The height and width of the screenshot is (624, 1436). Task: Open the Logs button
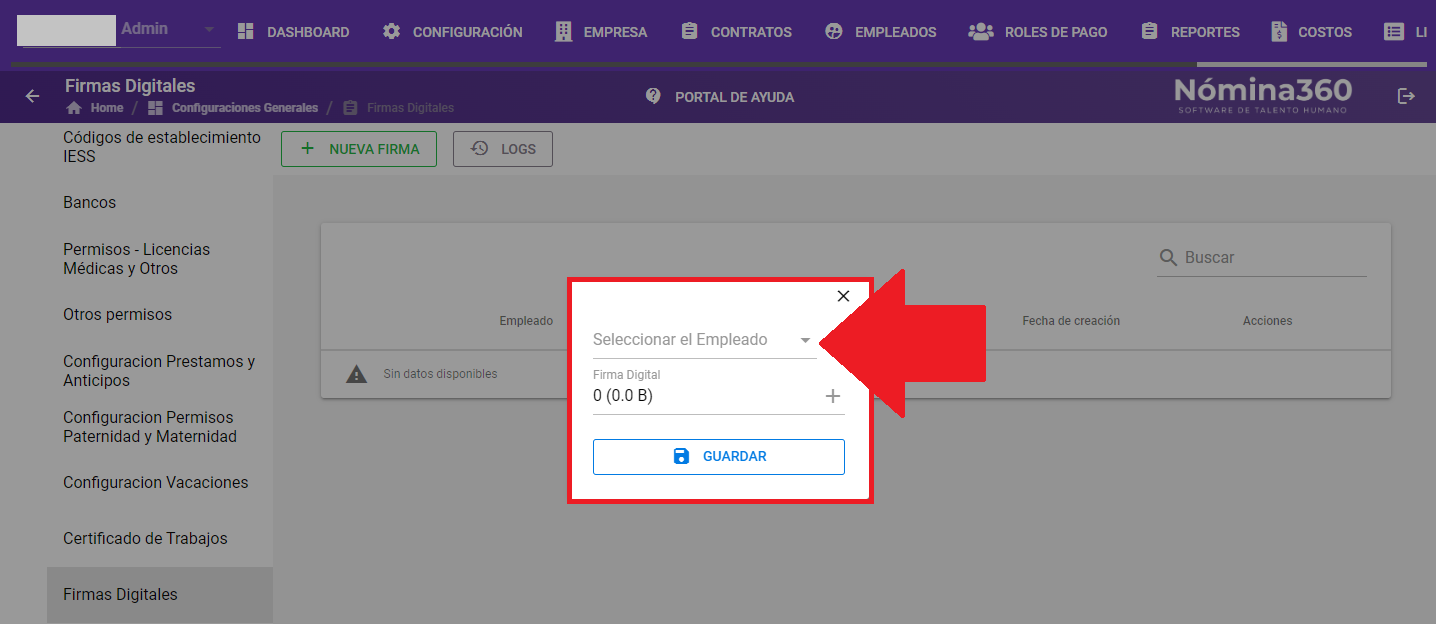(503, 149)
